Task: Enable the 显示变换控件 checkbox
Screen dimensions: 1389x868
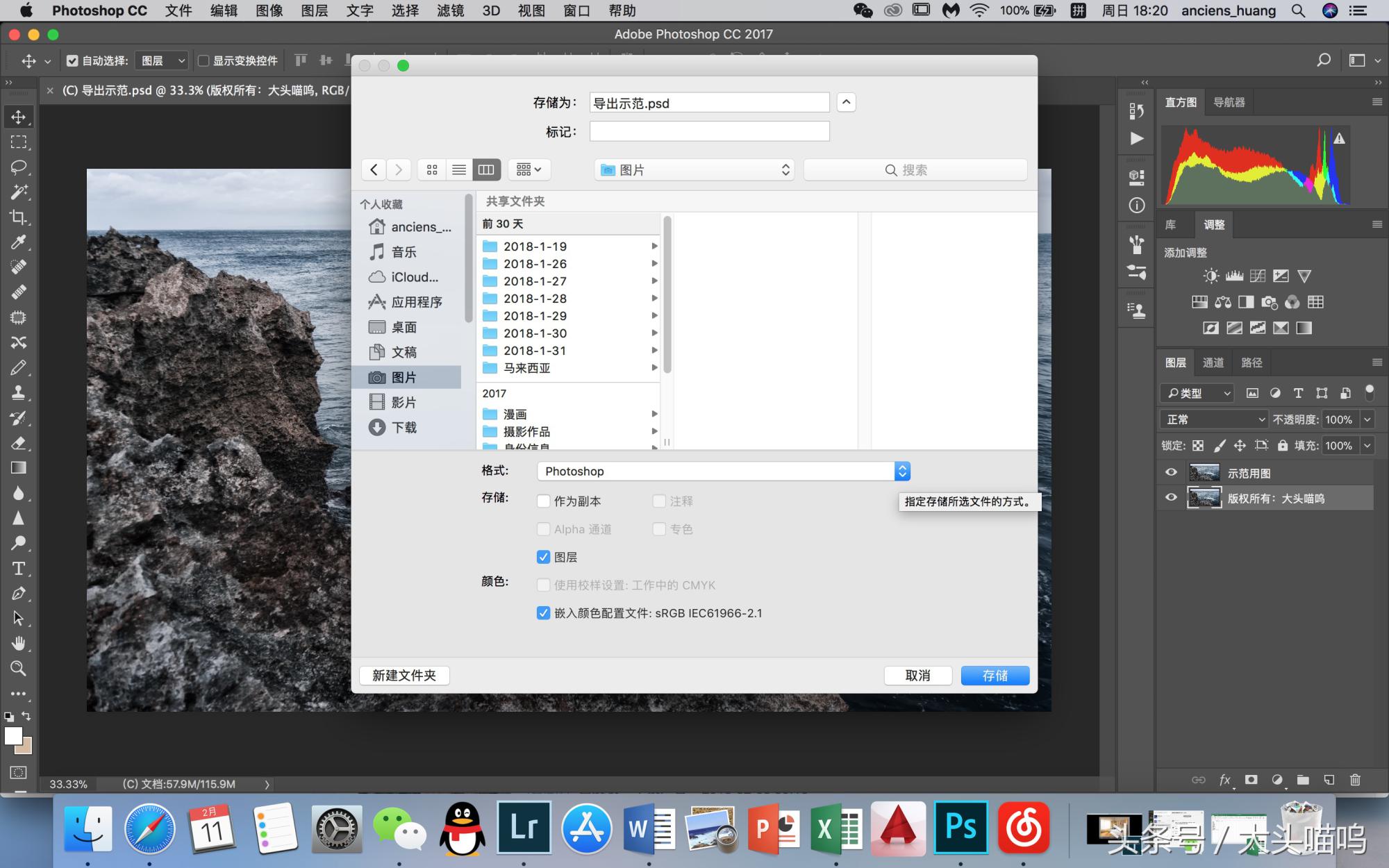Action: click(x=203, y=60)
